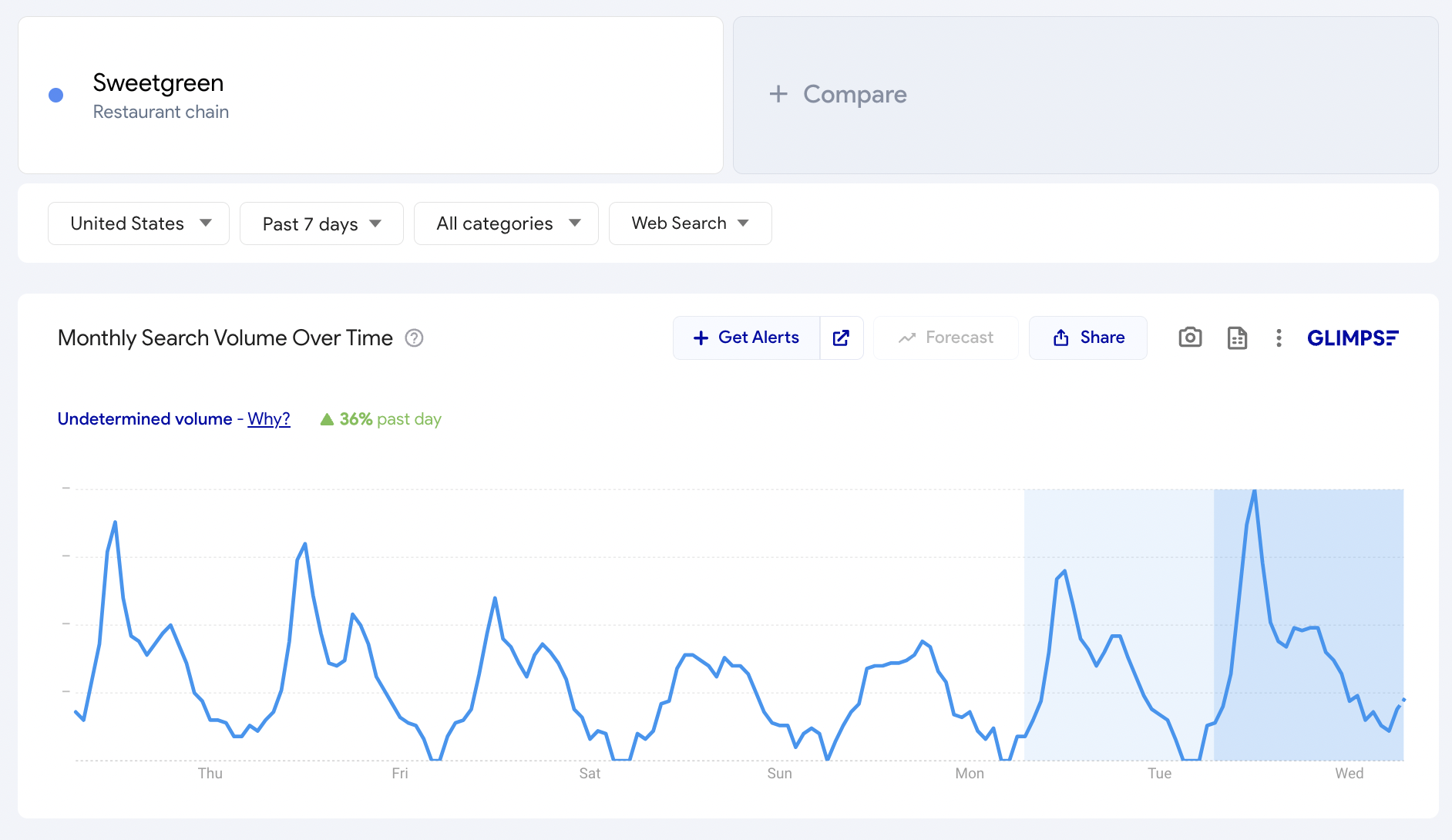This screenshot has width=1452, height=840.
Task: Click the Sat axis label
Action: coord(590,773)
